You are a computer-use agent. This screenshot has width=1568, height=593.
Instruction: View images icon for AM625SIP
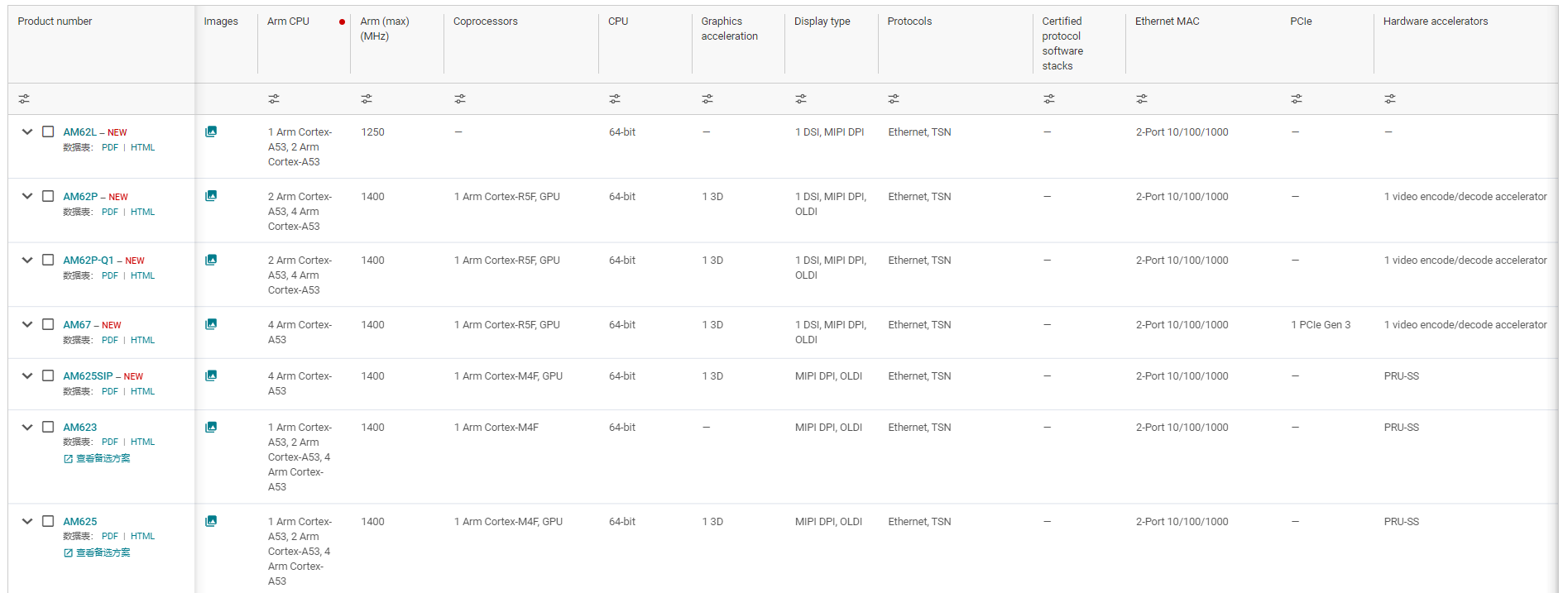[211, 375]
